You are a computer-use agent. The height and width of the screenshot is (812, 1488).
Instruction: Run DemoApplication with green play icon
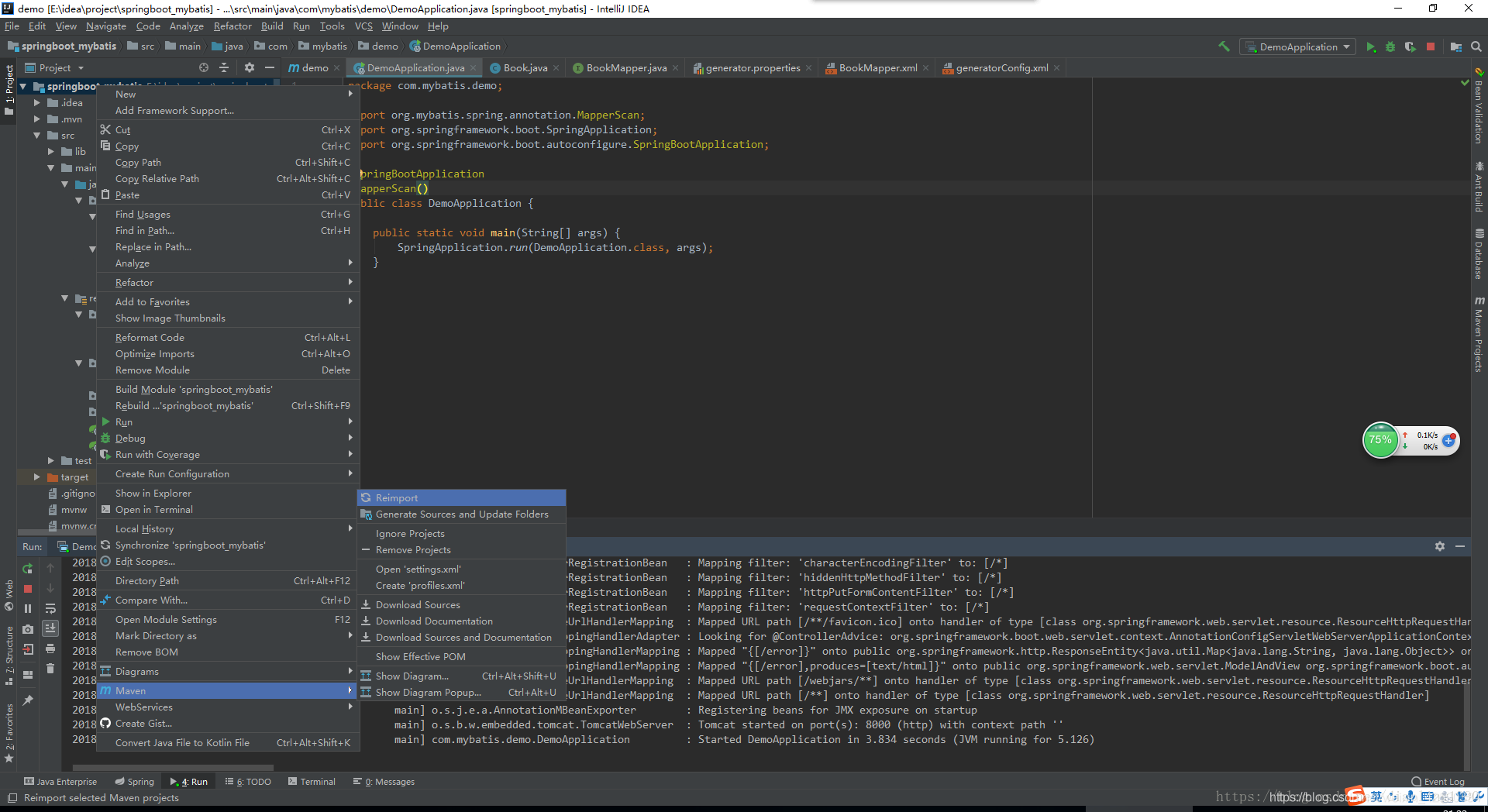click(x=1370, y=46)
